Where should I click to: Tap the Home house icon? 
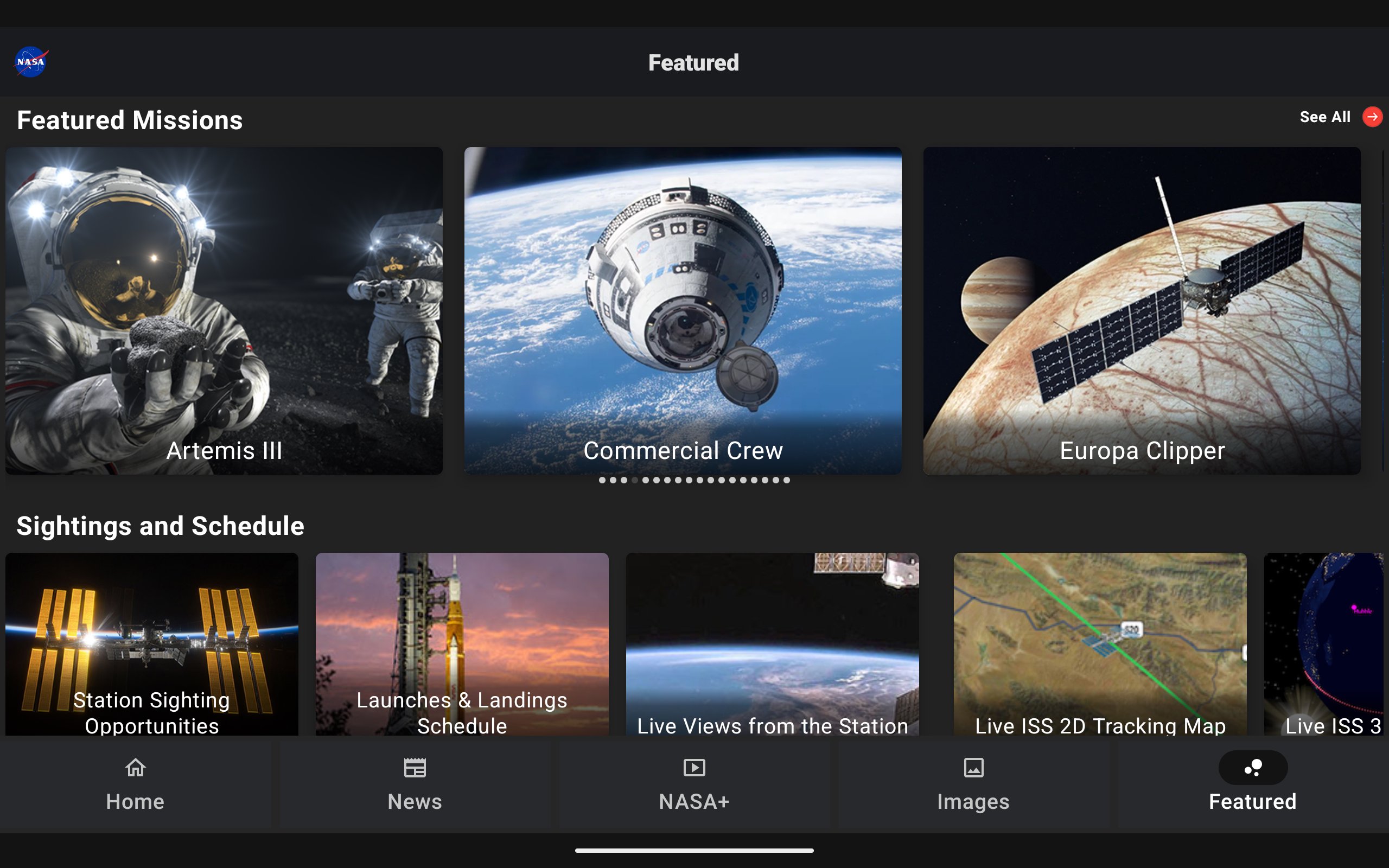tap(136, 768)
